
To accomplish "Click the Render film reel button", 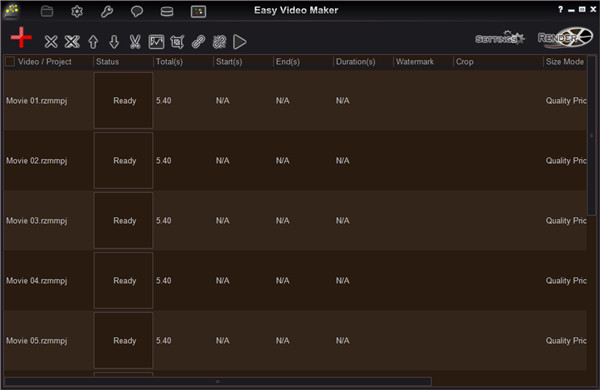I will 565,38.
